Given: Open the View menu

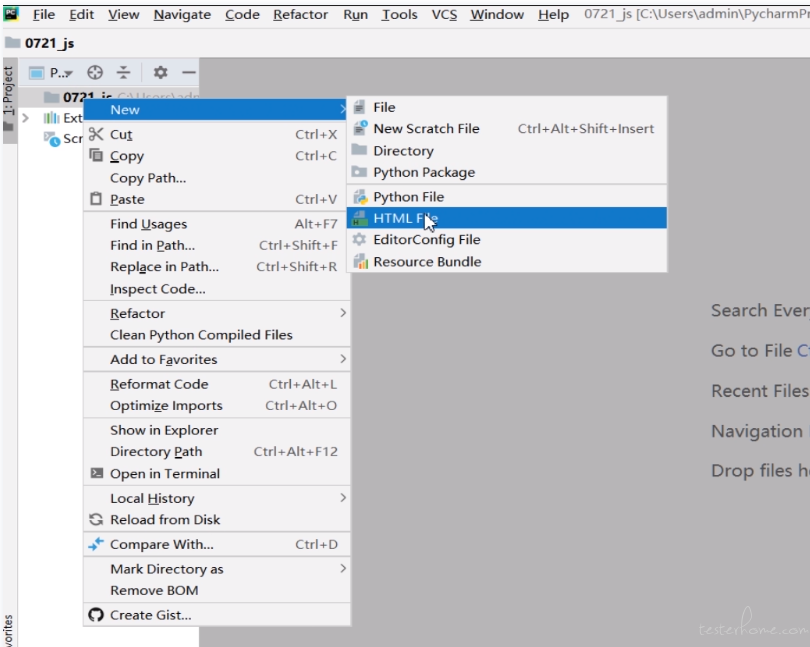Looking at the screenshot, I should coord(123,14).
